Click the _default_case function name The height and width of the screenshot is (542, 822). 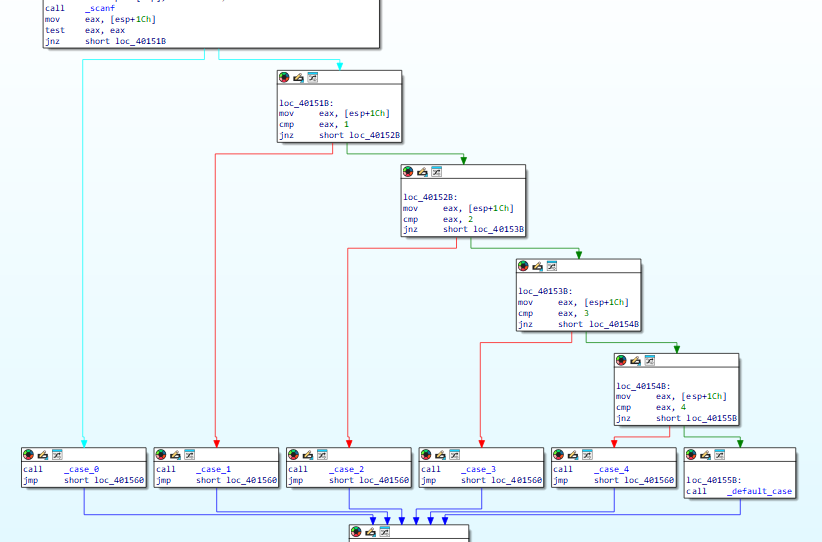(x=759, y=491)
